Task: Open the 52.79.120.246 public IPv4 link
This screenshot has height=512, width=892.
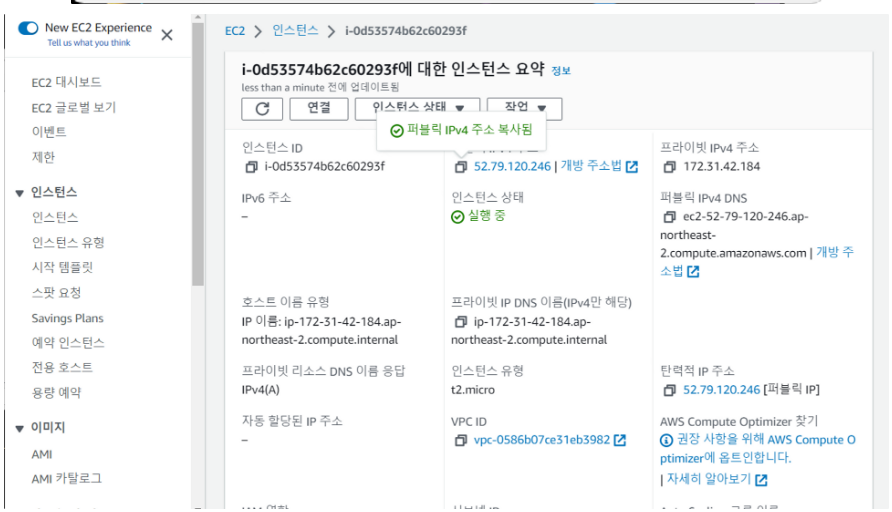Action: point(512,167)
